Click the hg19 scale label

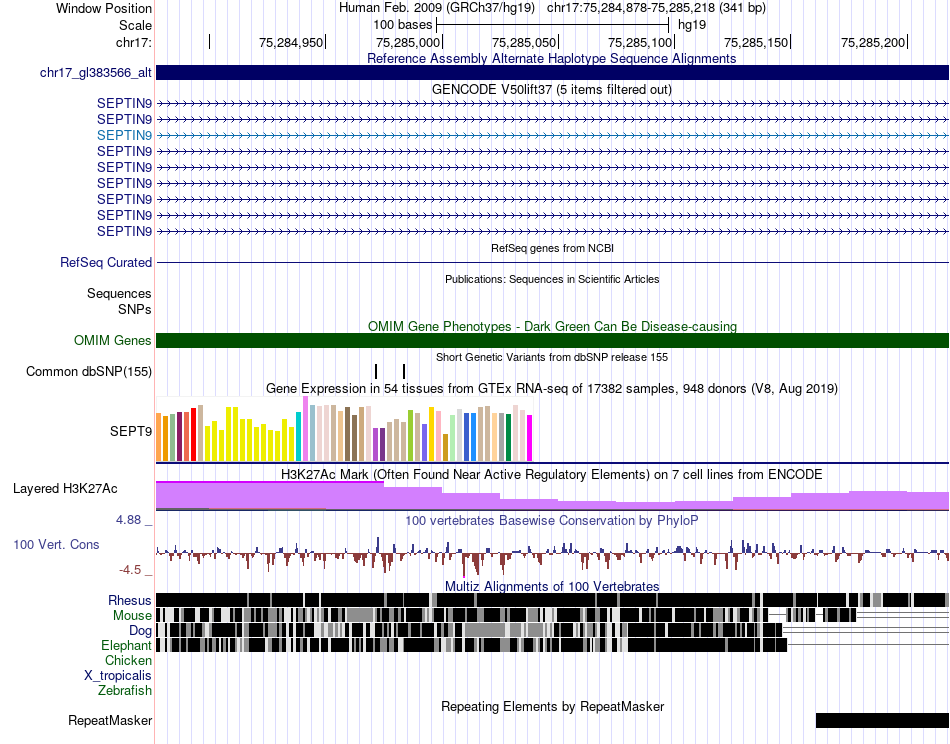pyautogui.click(x=692, y=25)
